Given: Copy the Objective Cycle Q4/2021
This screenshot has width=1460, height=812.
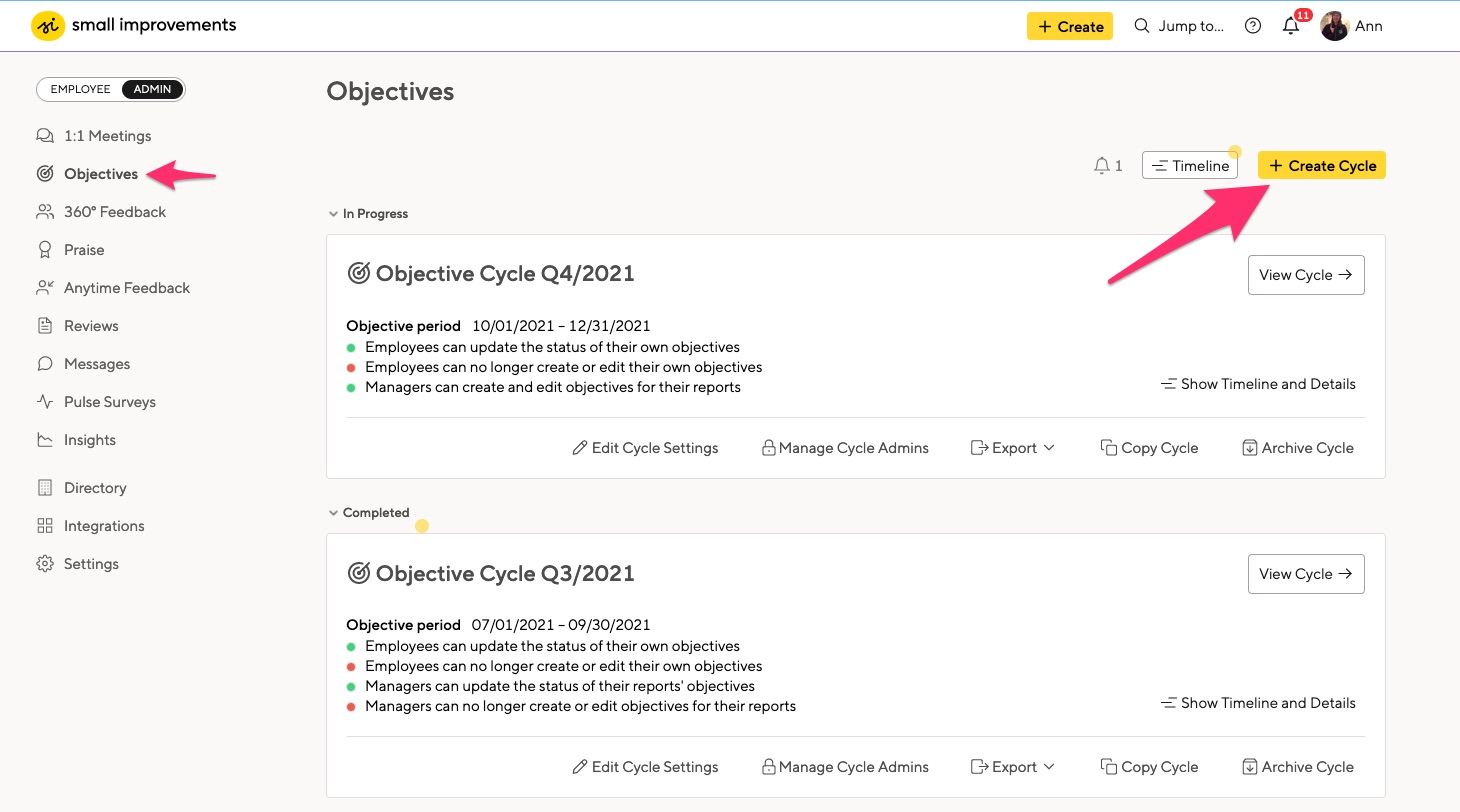Looking at the screenshot, I should coord(1149,448).
